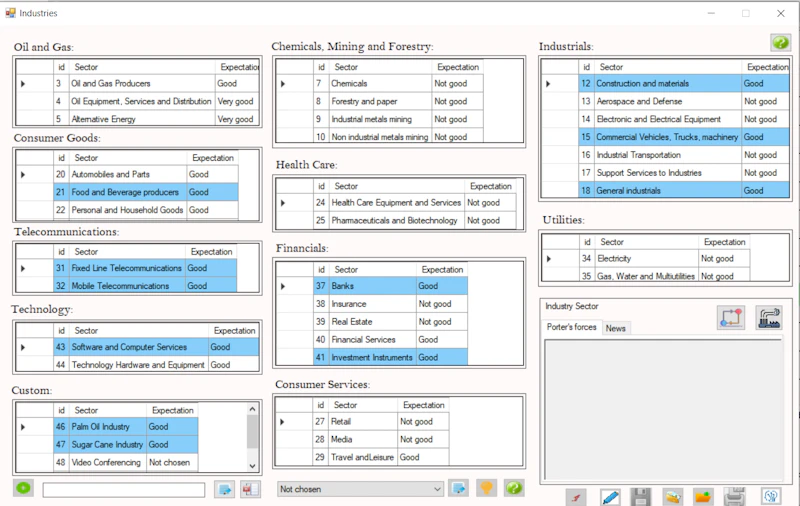Click the green help icon under Consumer Services
Screen dimensions: 800x506
point(514,488)
